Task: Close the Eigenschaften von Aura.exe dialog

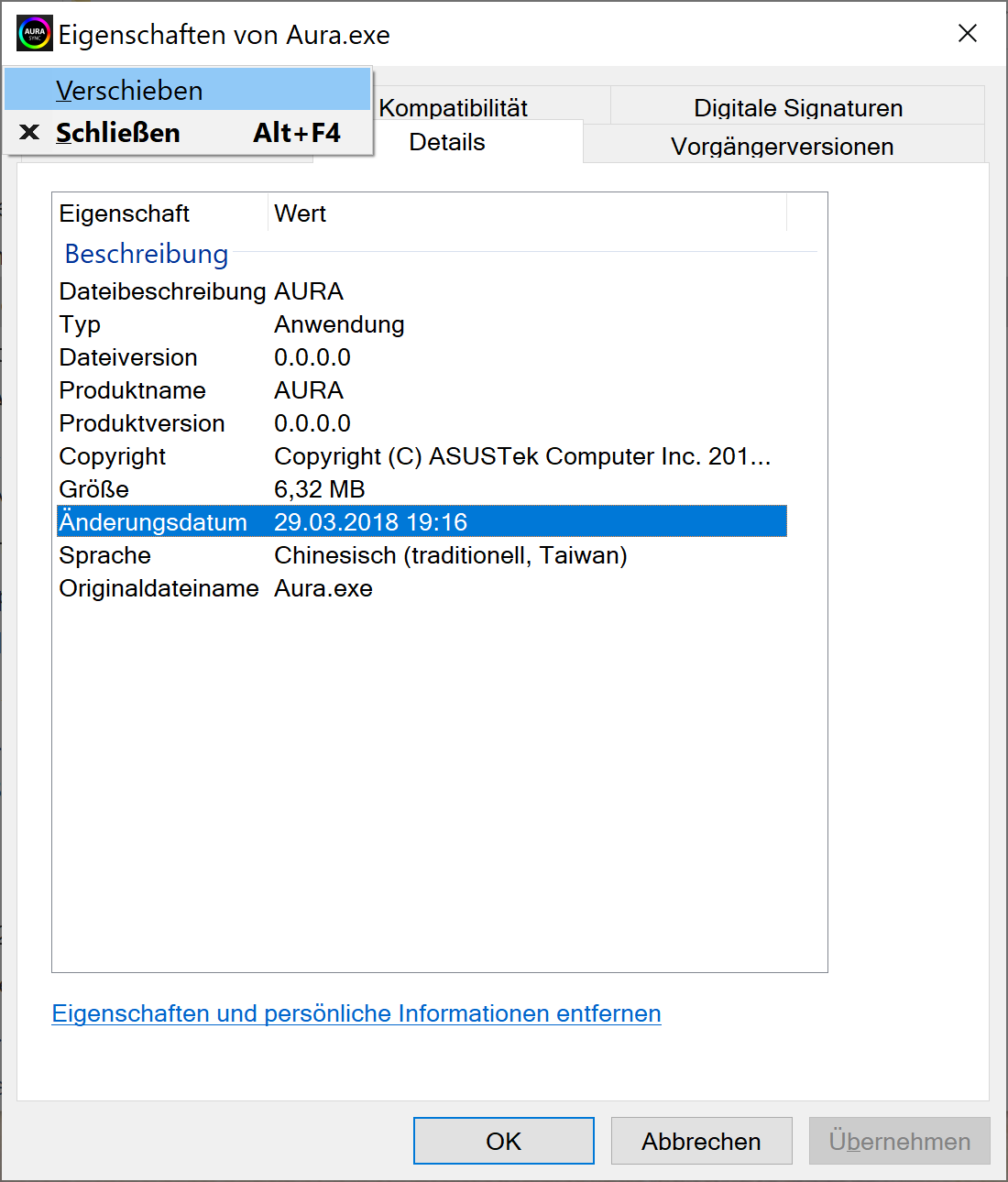Action: click(967, 34)
